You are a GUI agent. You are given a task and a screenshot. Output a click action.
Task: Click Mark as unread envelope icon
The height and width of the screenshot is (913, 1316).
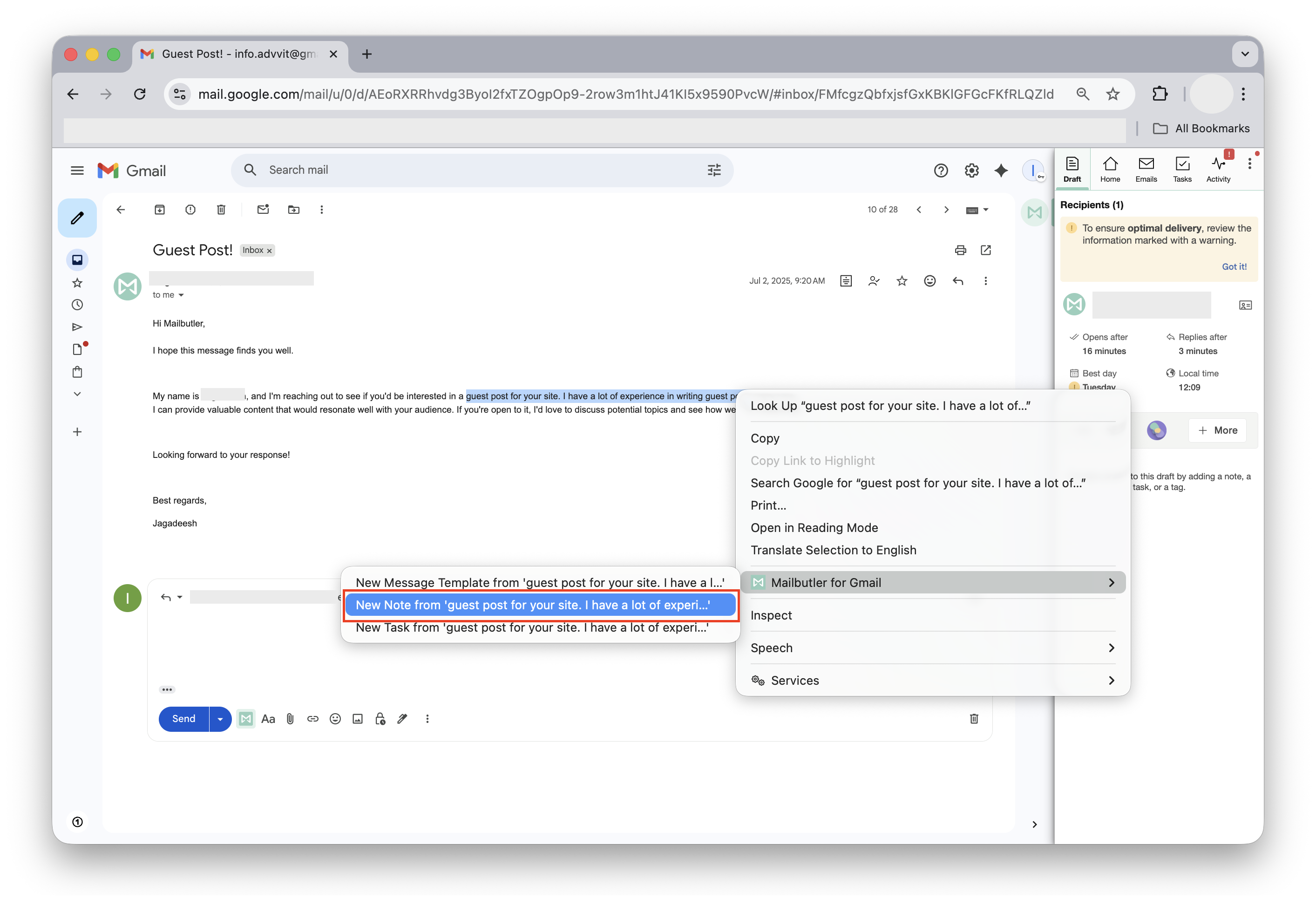[x=263, y=210]
